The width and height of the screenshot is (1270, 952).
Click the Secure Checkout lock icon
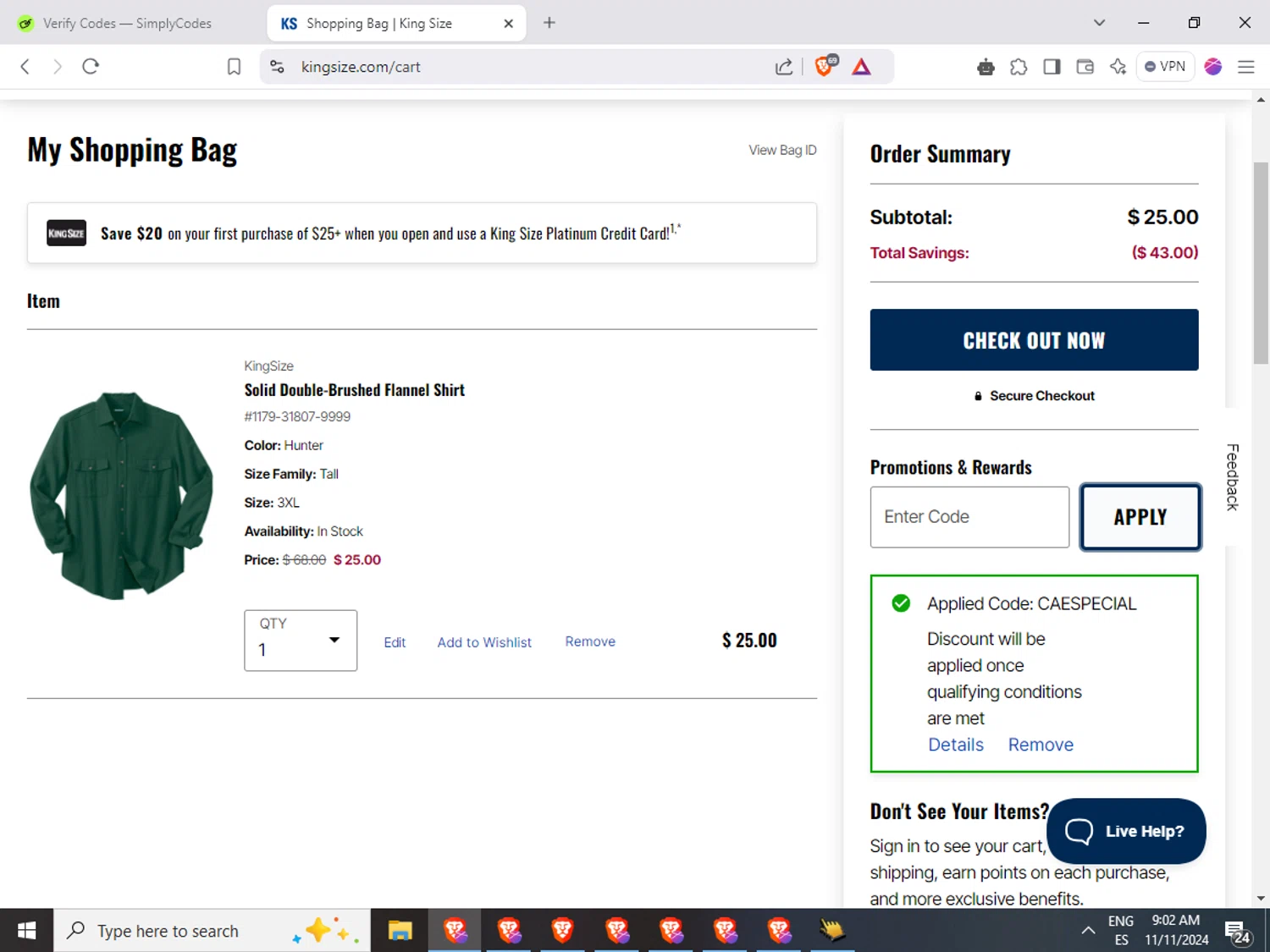[x=978, y=396]
